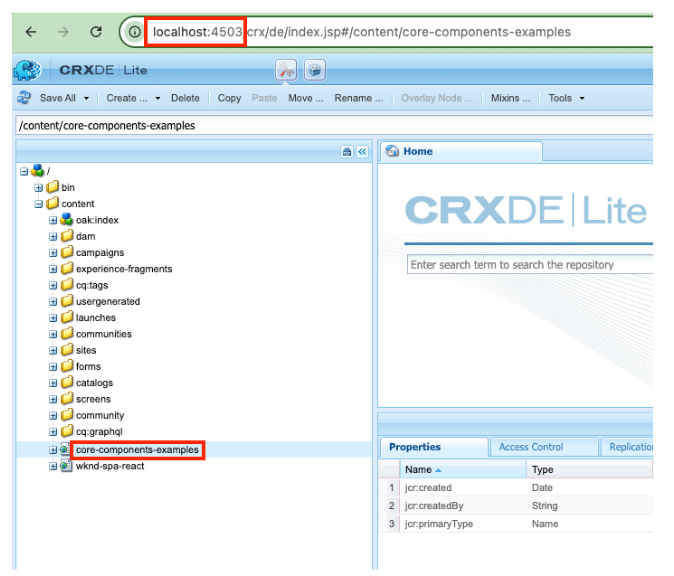Screen dimensions: 674x576
Task: Click the Delete button
Action: (x=185, y=98)
